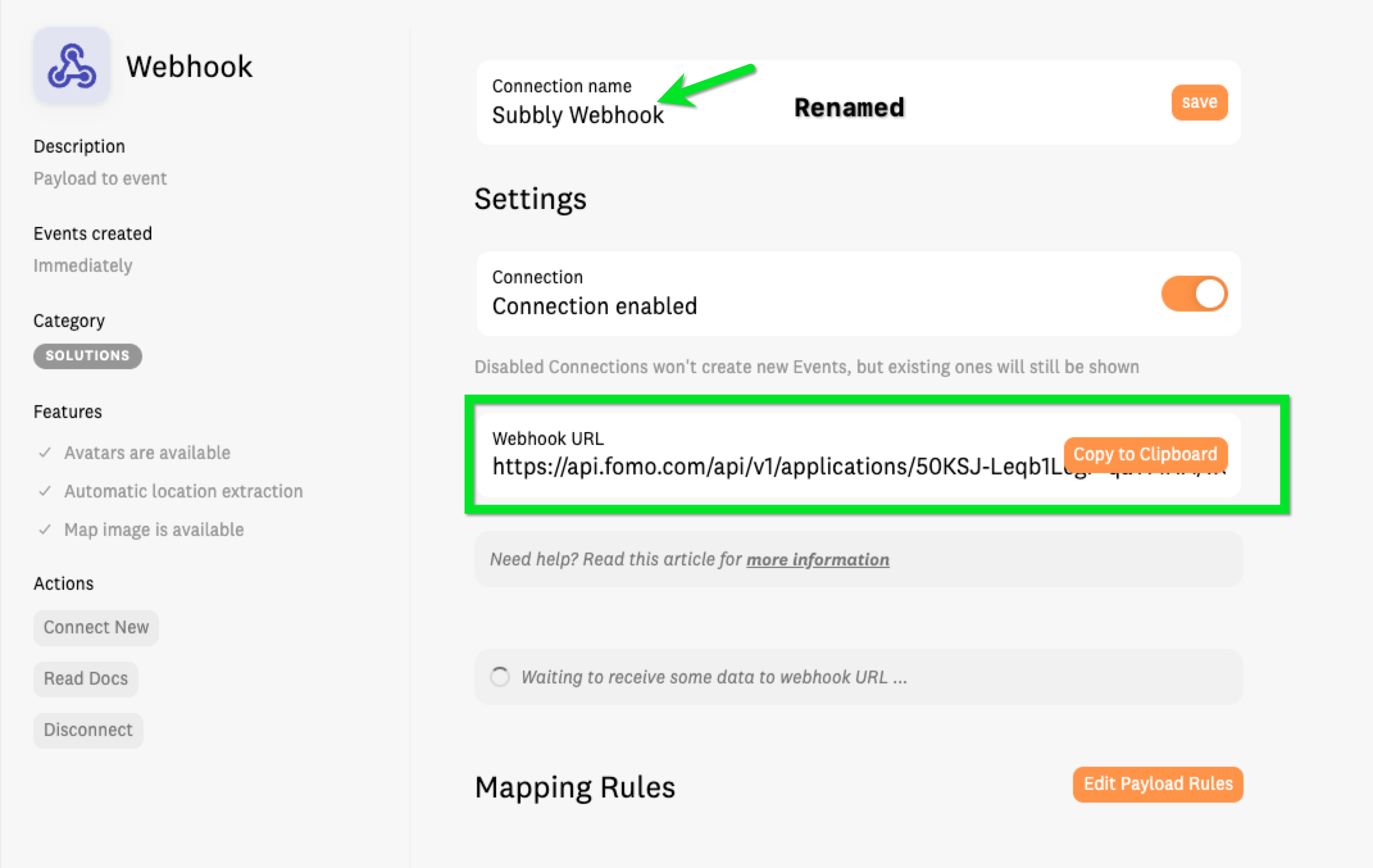Copy webhook URL to clipboard
Image resolution: width=1373 pixels, height=868 pixels.
point(1145,454)
